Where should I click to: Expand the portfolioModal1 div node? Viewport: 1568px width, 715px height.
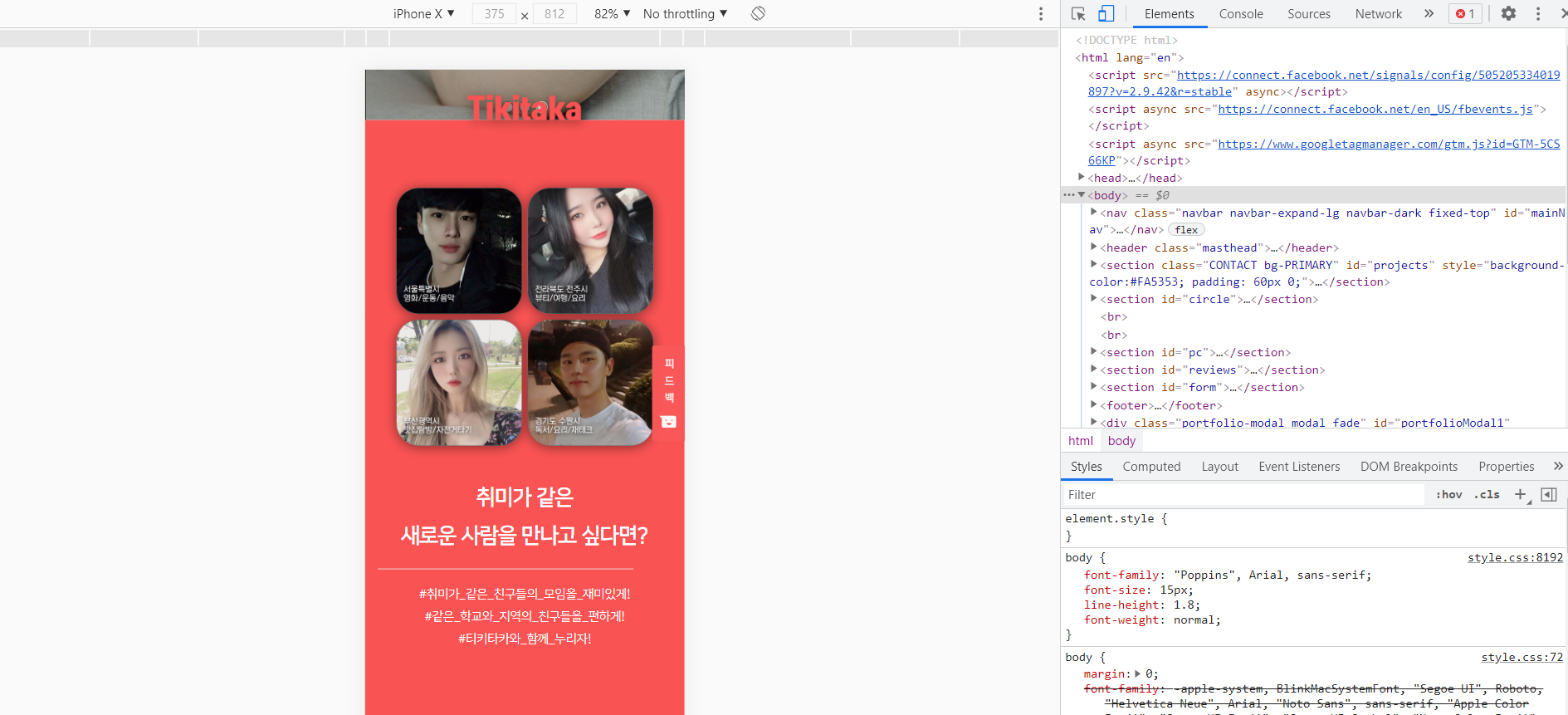(x=1093, y=422)
